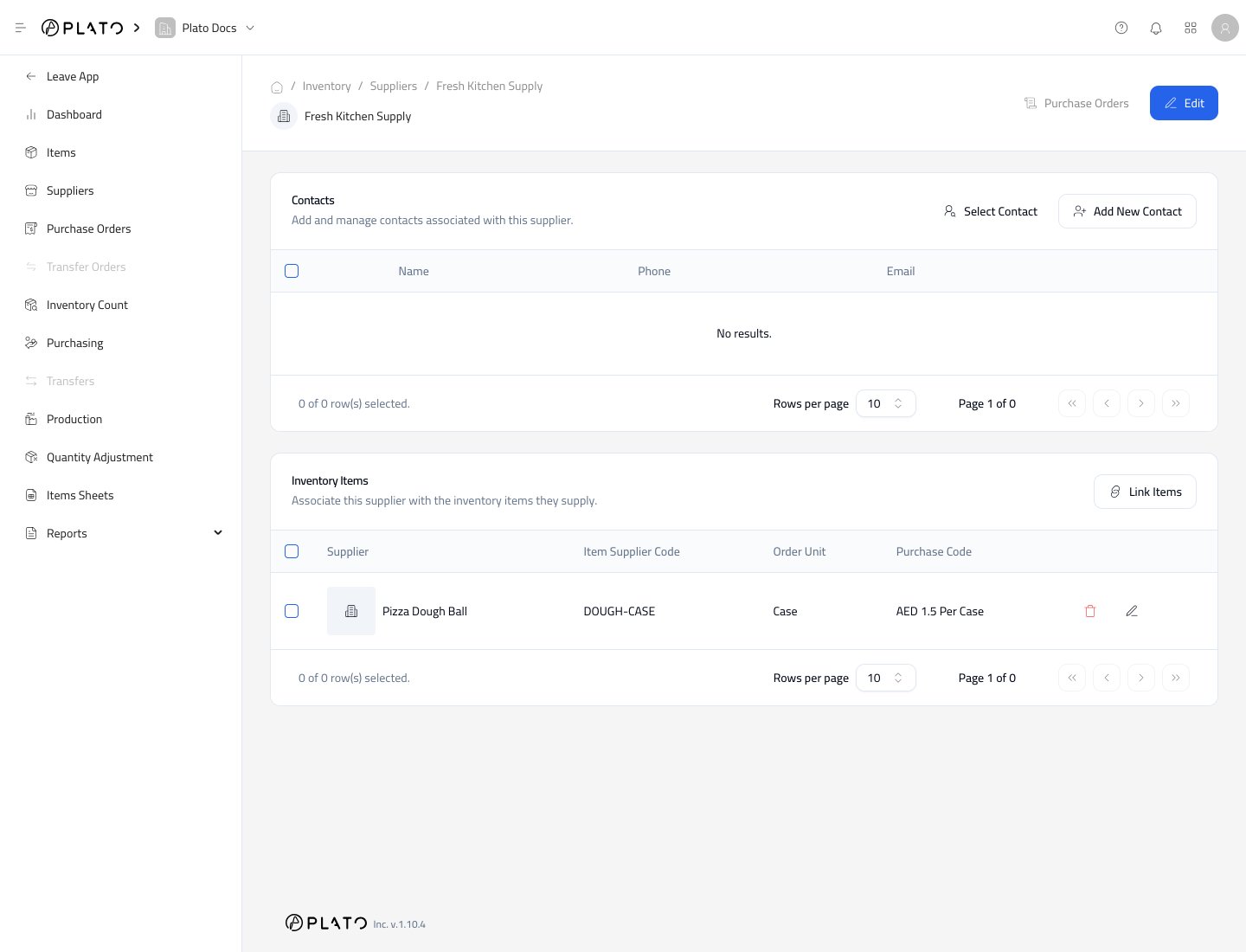Open Contacts rows per page dropdown
This screenshot has height=952, width=1246.
886,403
